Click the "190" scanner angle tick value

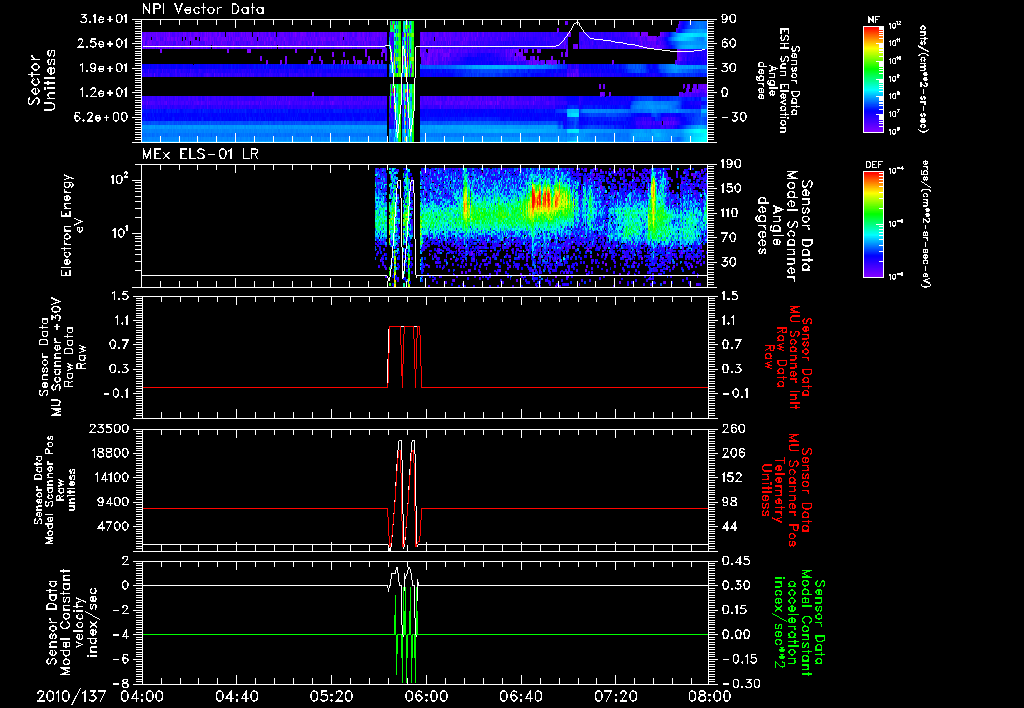[x=733, y=164]
